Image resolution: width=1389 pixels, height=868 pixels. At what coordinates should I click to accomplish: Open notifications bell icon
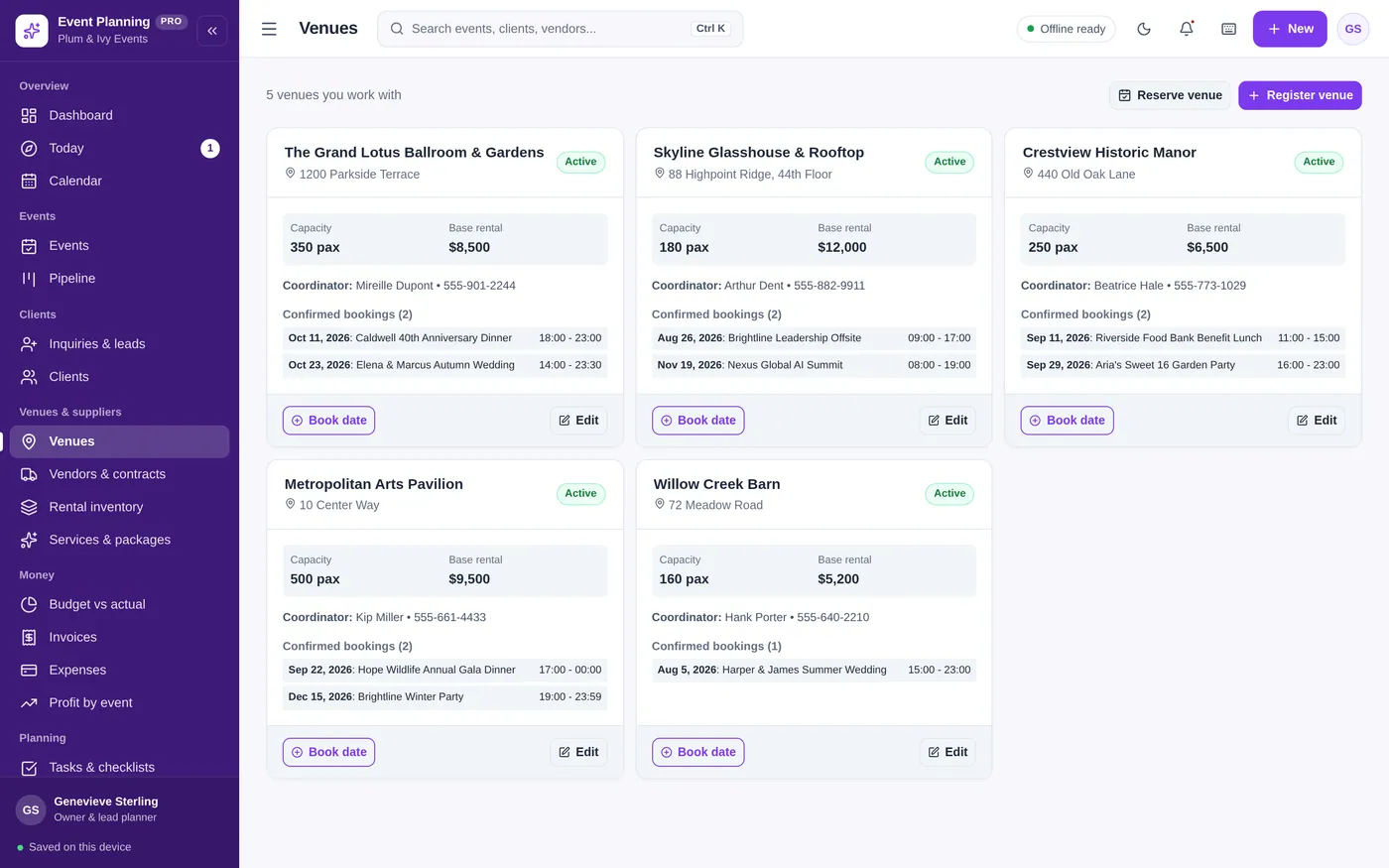1187,29
